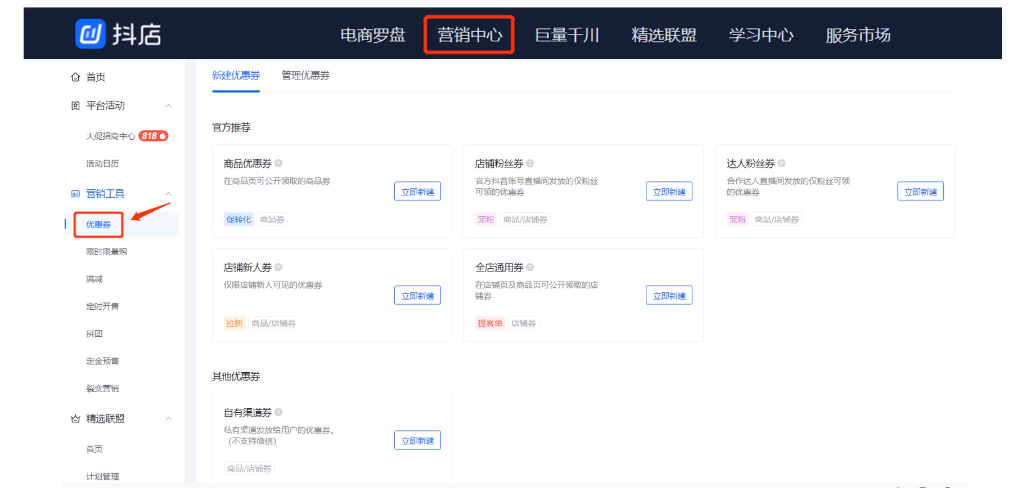This screenshot has height=488, width=1014.
Task: Open 活动日历 in the sidebar
Action: coord(102,164)
